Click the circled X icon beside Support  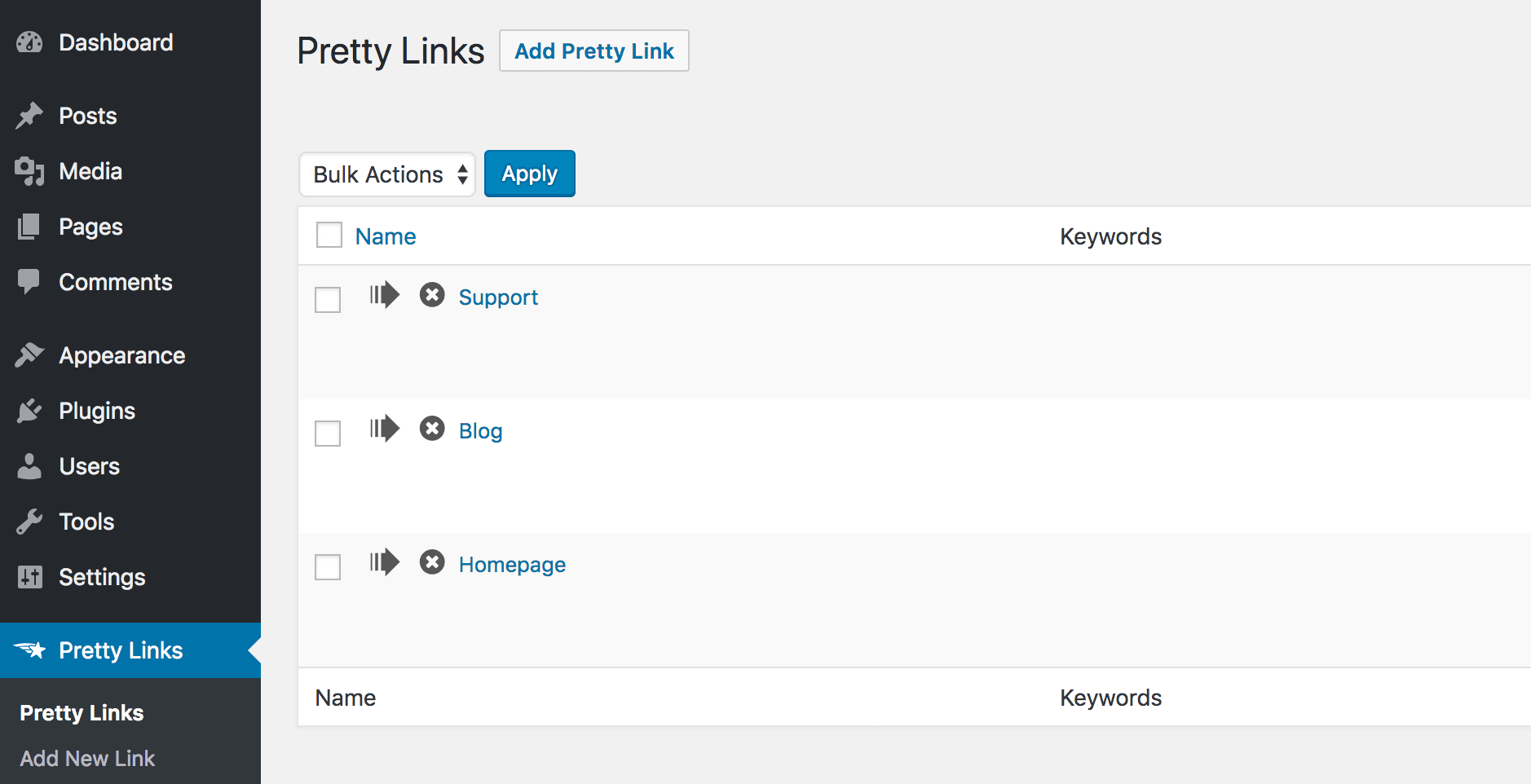point(432,295)
